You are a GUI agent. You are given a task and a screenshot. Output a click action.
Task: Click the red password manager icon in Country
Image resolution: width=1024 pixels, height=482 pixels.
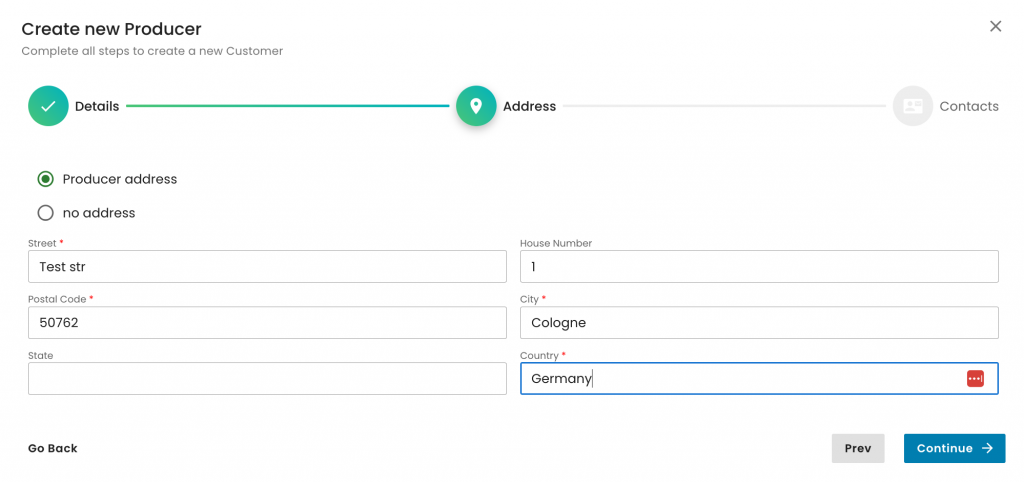pos(975,378)
